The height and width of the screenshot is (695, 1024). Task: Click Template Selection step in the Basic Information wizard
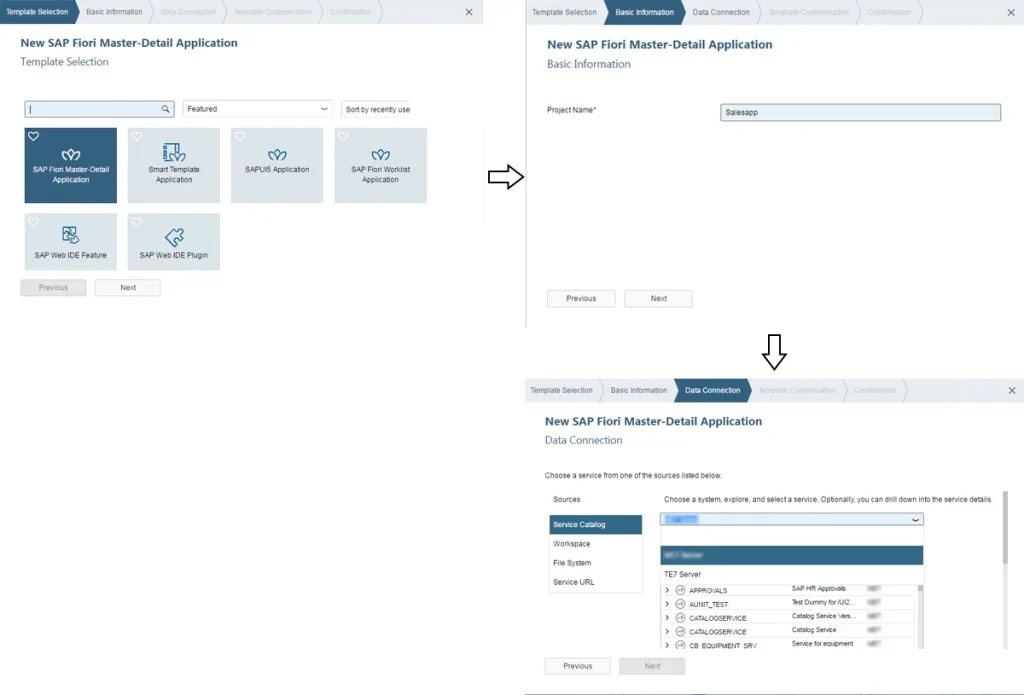564,12
